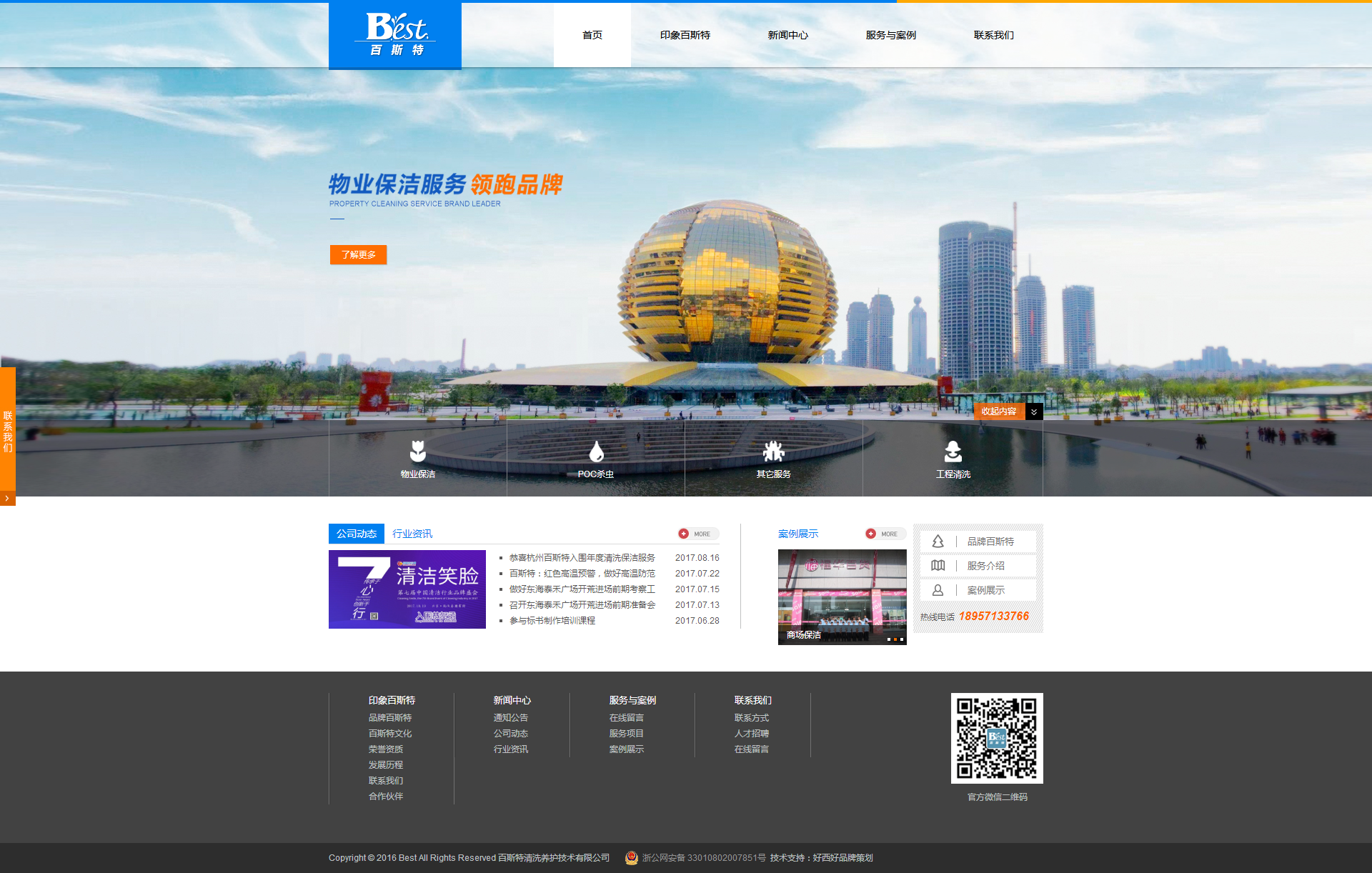Click the orange 了解更多 button
The image size is (1372, 873).
pyautogui.click(x=358, y=254)
